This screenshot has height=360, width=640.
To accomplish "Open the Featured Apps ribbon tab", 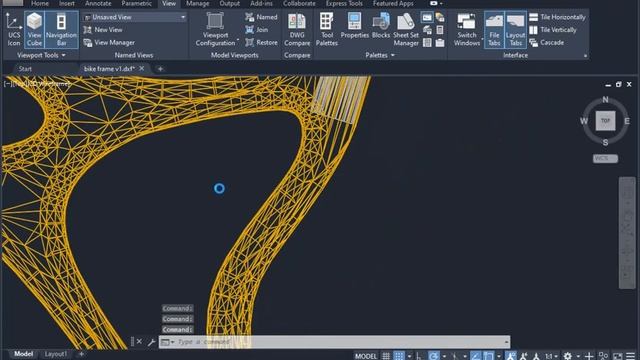I will click(393, 4).
